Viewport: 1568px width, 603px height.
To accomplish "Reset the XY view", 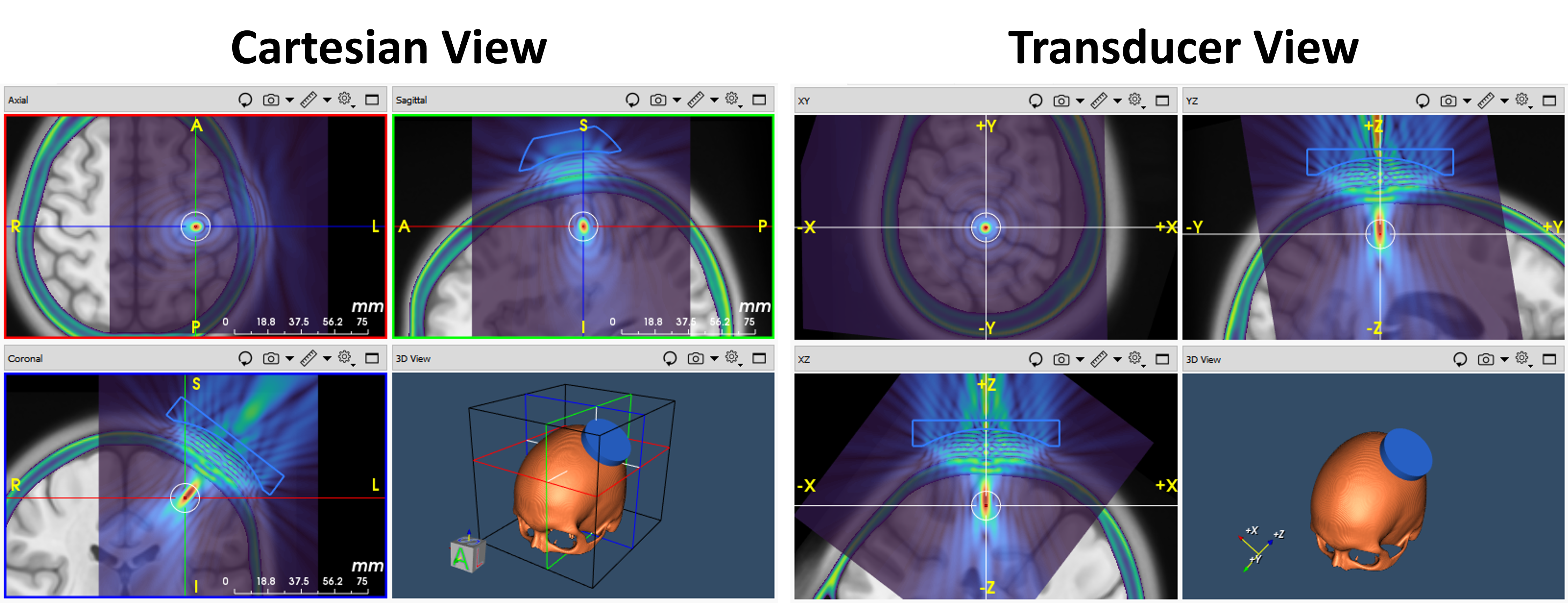I will [1035, 101].
